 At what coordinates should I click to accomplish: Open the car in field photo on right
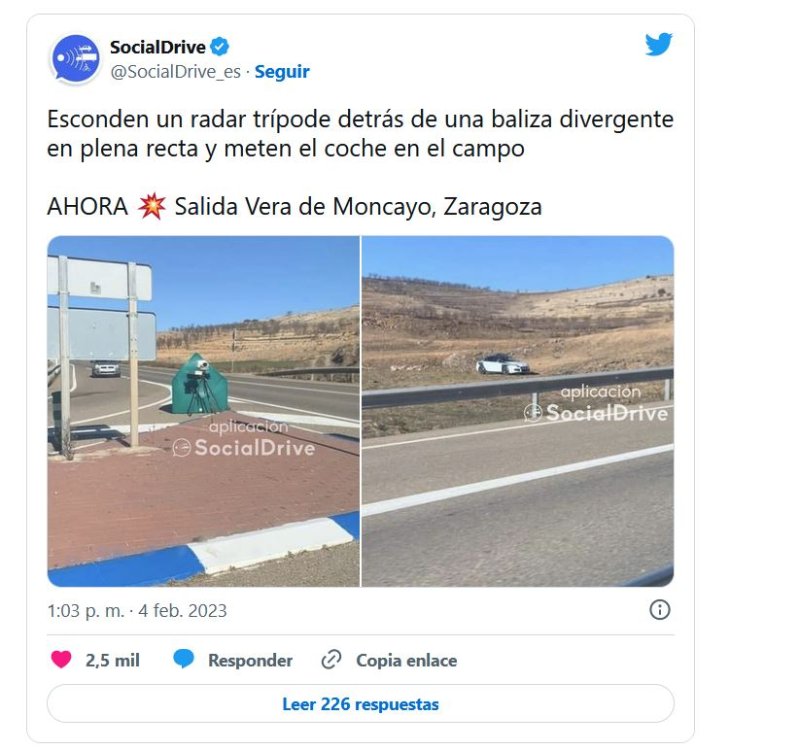(x=518, y=411)
